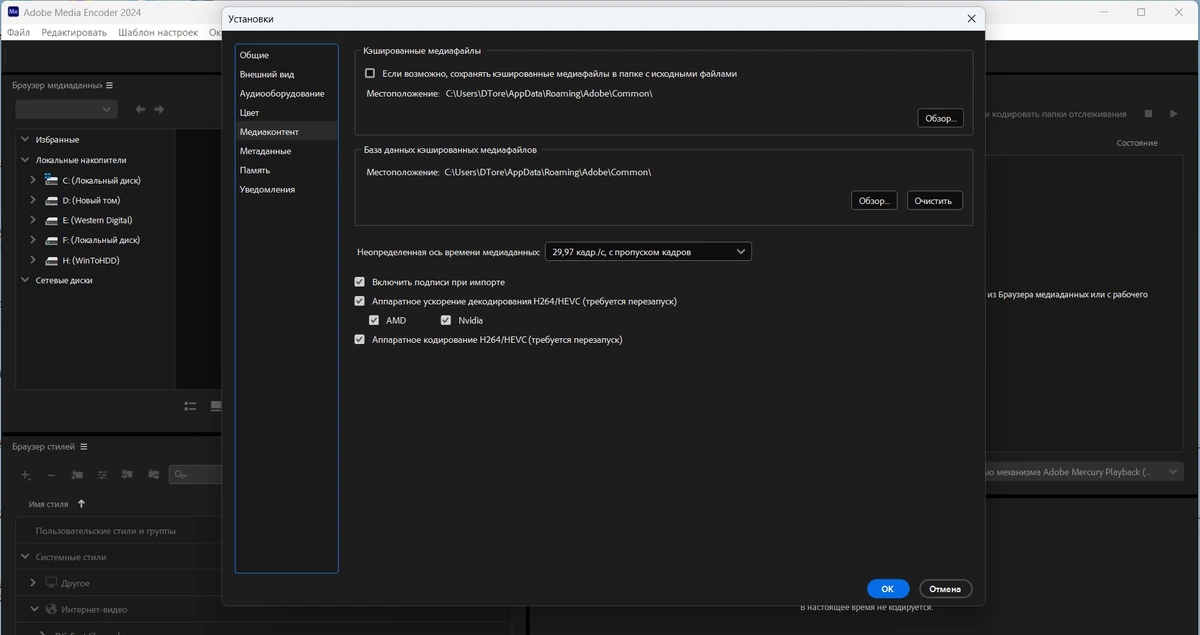The width and height of the screenshot is (1200, 635).
Task: Close the Установки dialog with X
Action: [971, 19]
